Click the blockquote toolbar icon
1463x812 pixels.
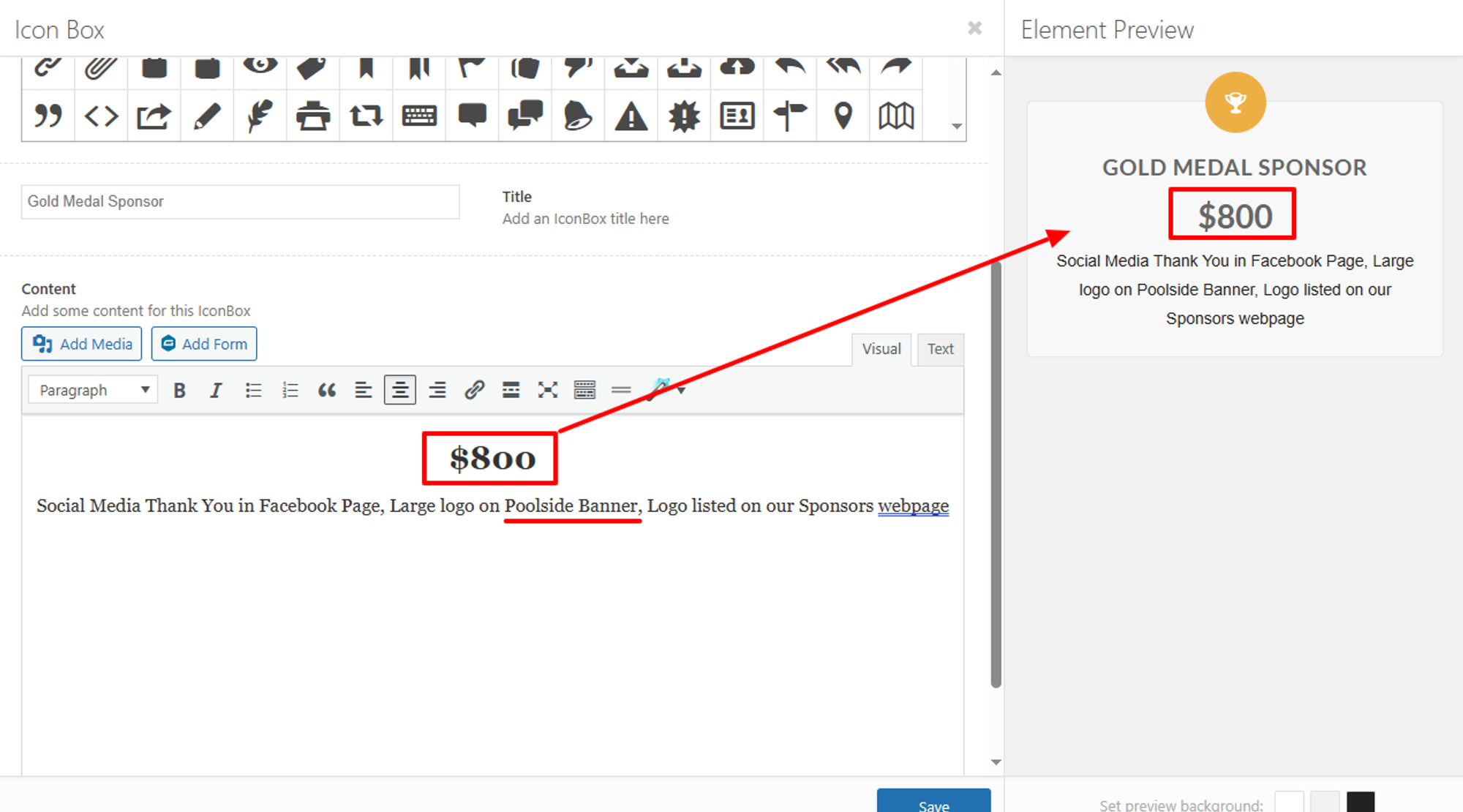click(327, 391)
